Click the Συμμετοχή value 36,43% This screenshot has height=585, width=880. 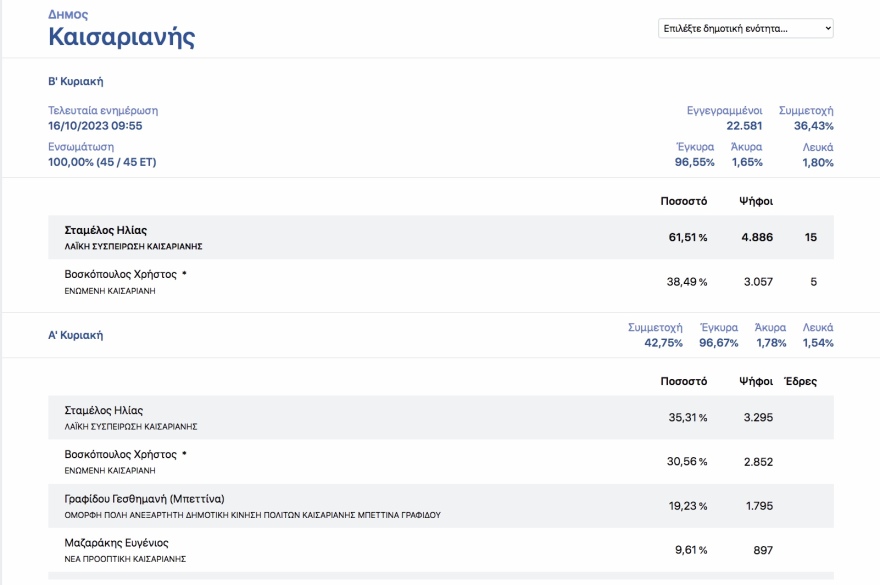click(813, 126)
